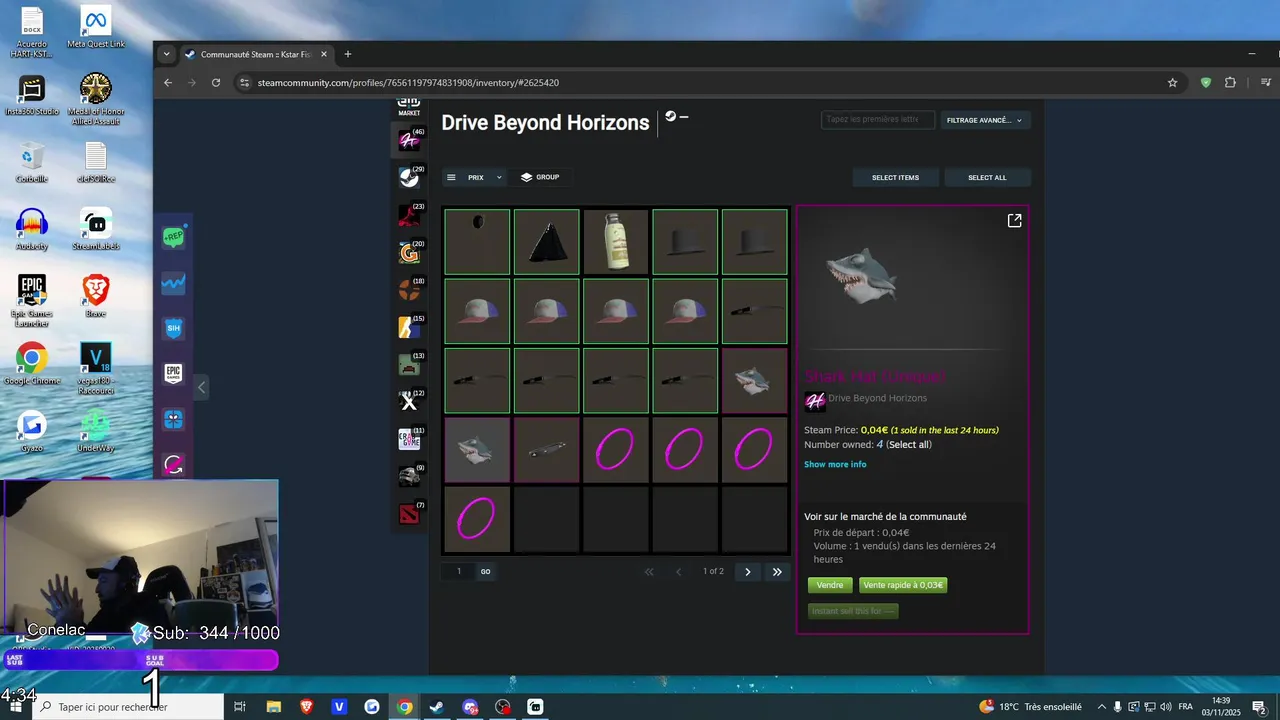Open the Audacity desktop shortcut
The width and height of the screenshot is (1280, 720).
[x=32, y=229]
